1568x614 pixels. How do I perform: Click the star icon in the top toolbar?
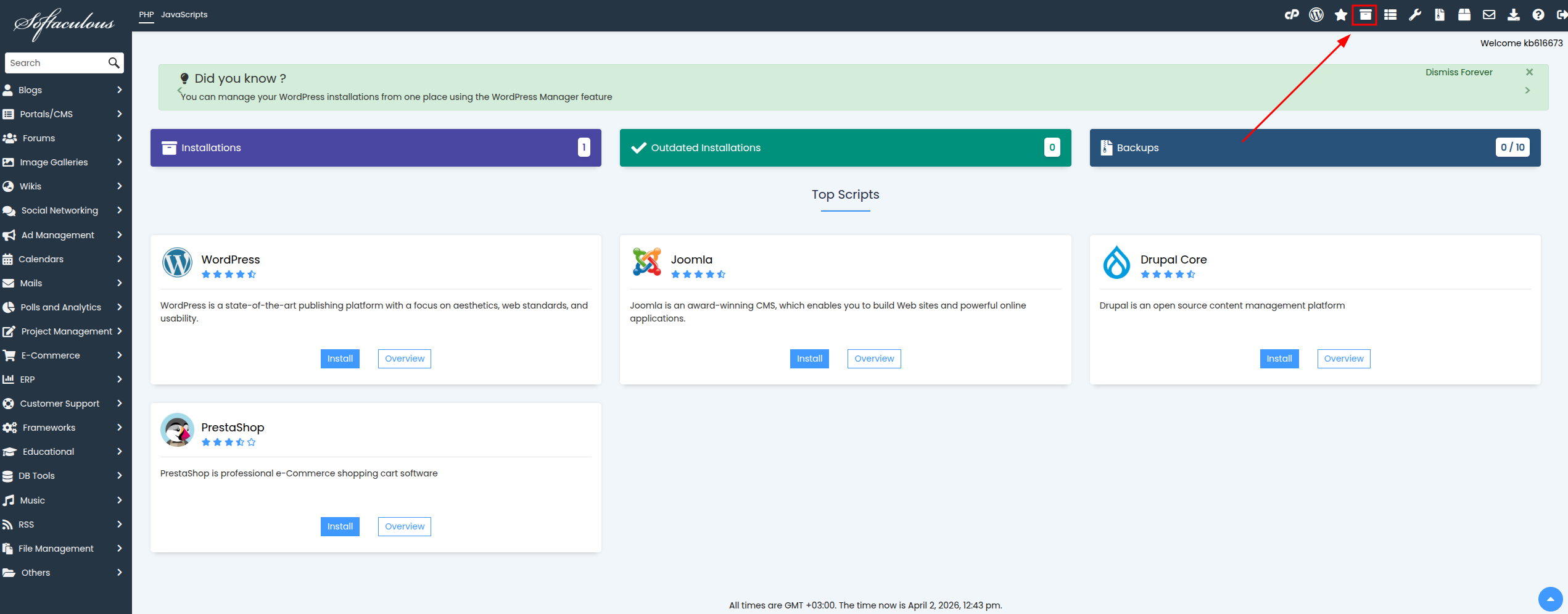[1341, 15]
